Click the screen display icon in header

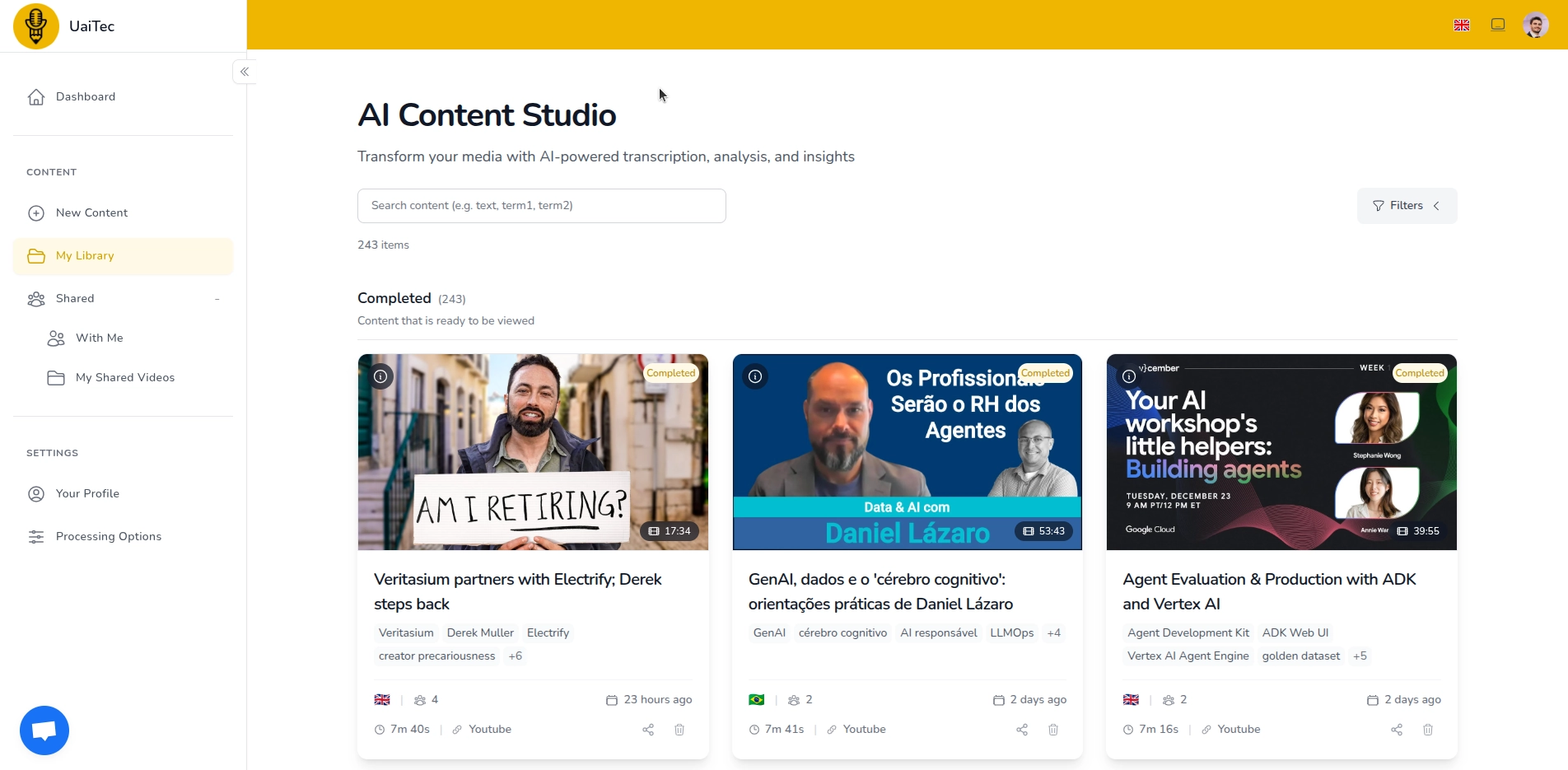[1498, 25]
